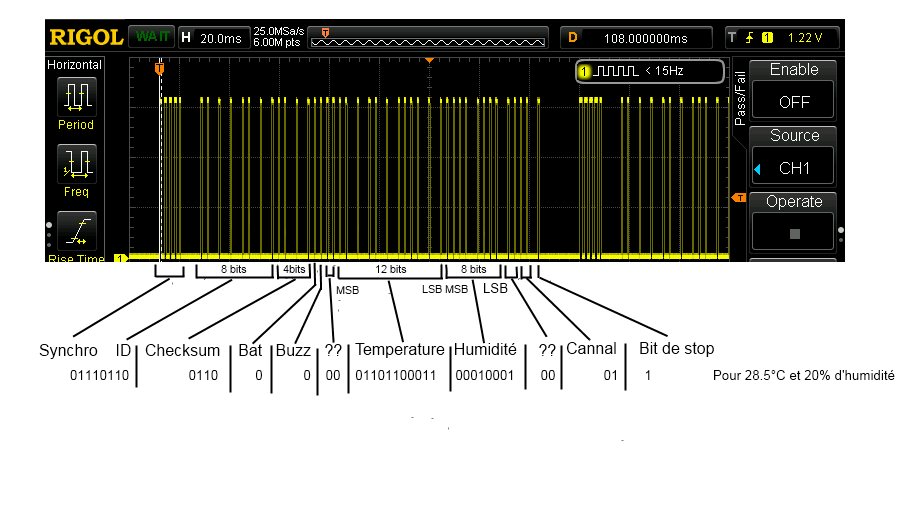The width and height of the screenshot is (921, 508).
Task: Click the orange T trigger level marker
Action: click(x=739, y=198)
